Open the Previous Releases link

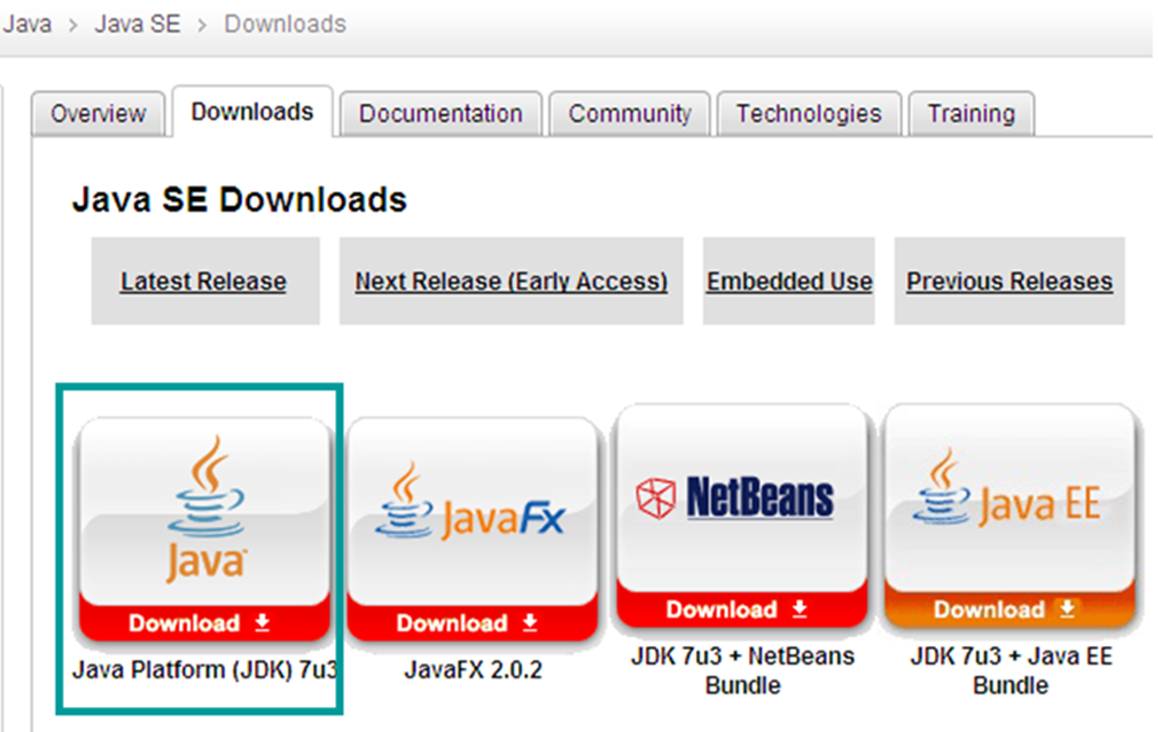(1010, 281)
